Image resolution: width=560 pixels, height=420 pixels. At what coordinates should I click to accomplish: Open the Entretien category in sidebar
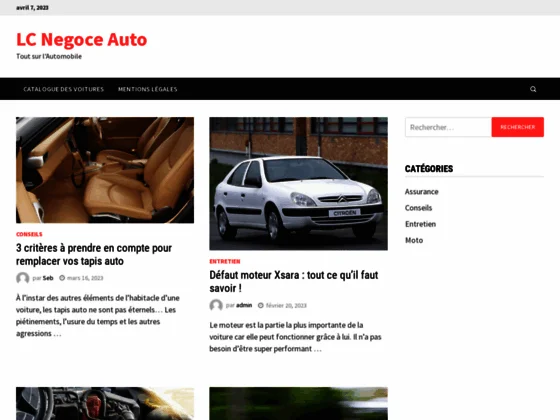[420, 224]
